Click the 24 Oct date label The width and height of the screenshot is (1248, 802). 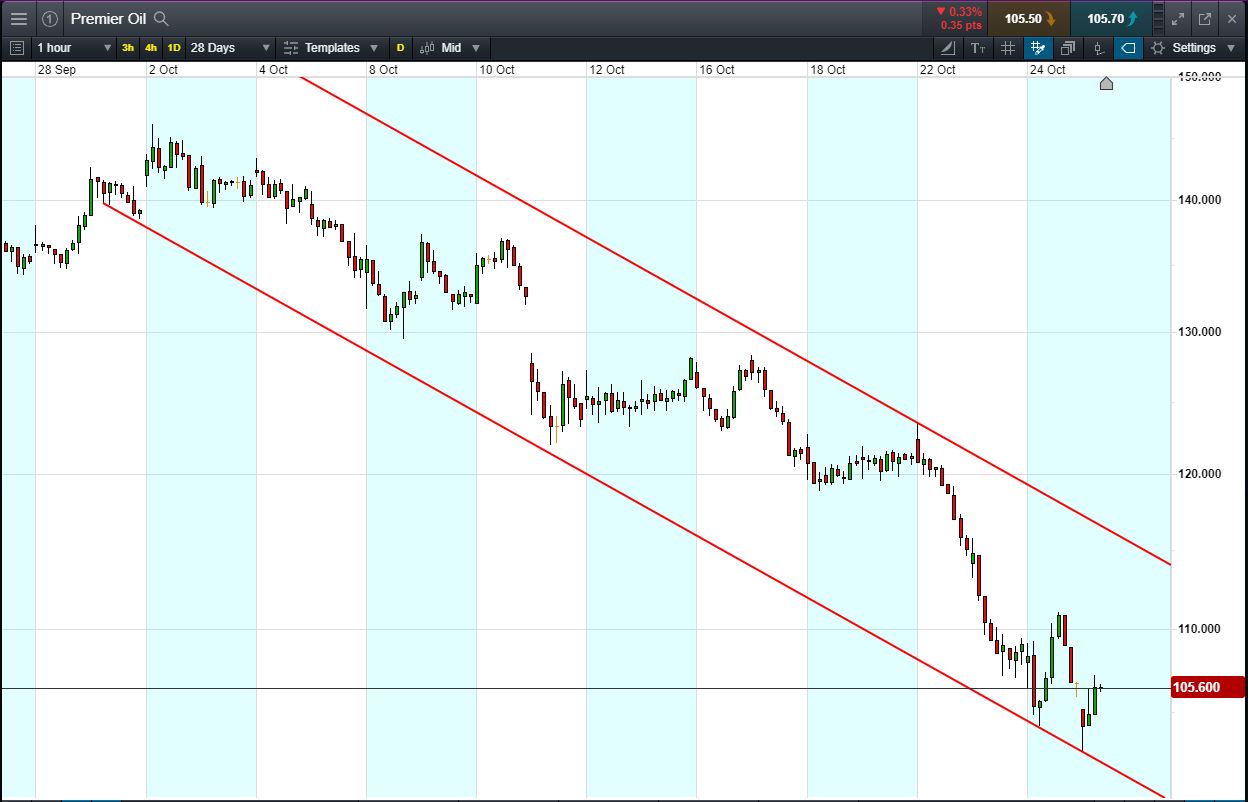(1048, 69)
